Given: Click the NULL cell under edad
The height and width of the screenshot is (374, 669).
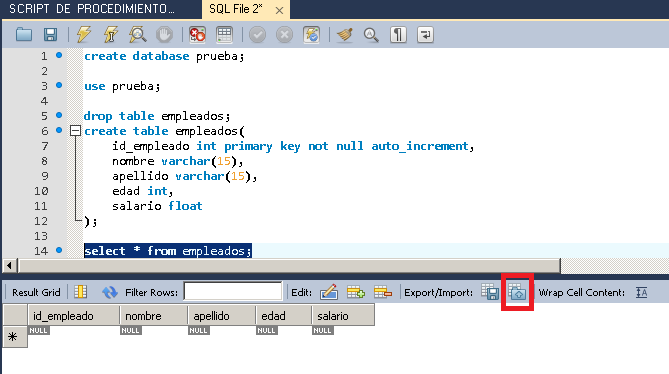Looking at the screenshot, I should (x=266, y=331).
